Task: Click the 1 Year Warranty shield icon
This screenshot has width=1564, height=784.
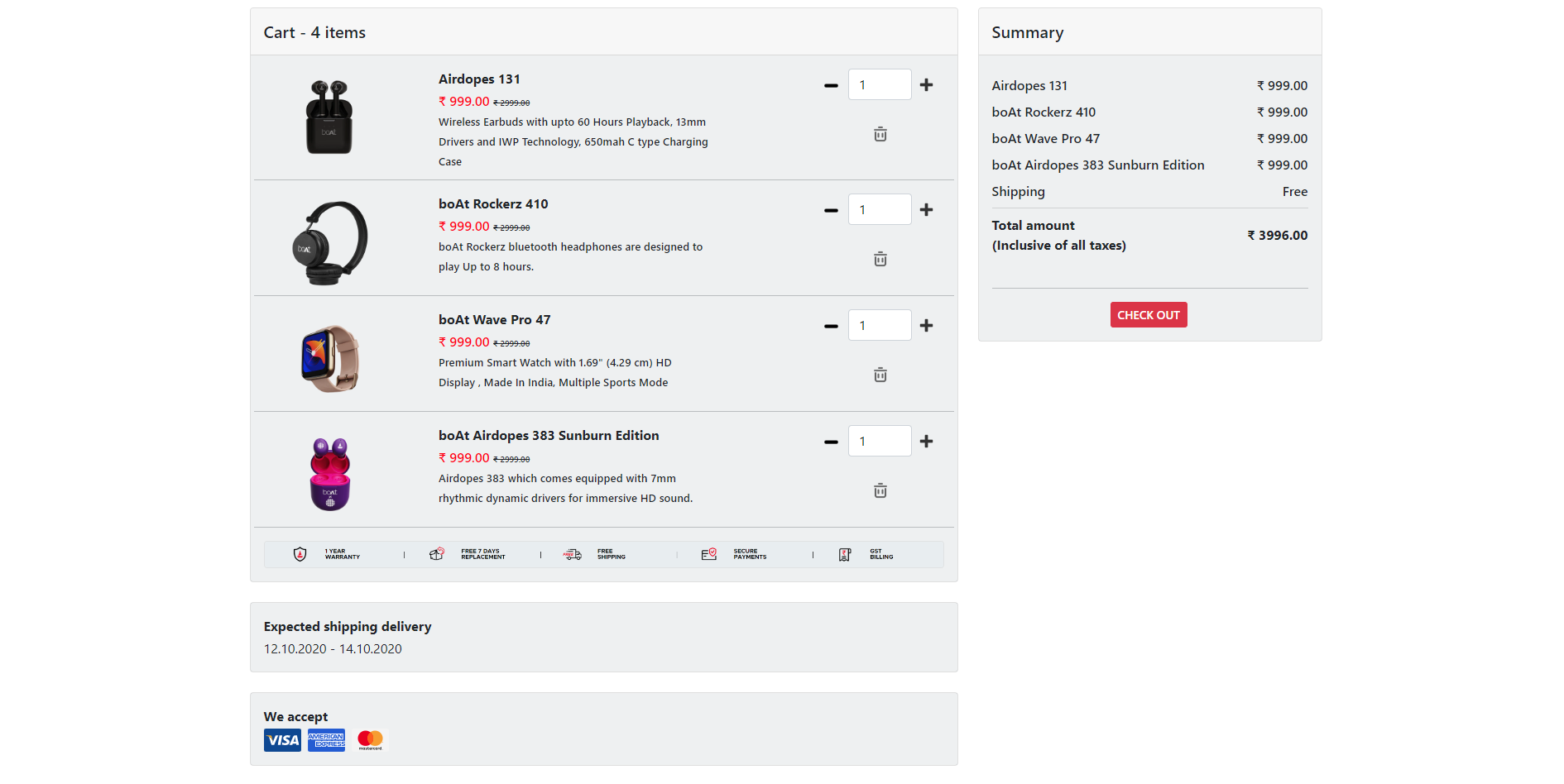Action: (x=300, y=554)
